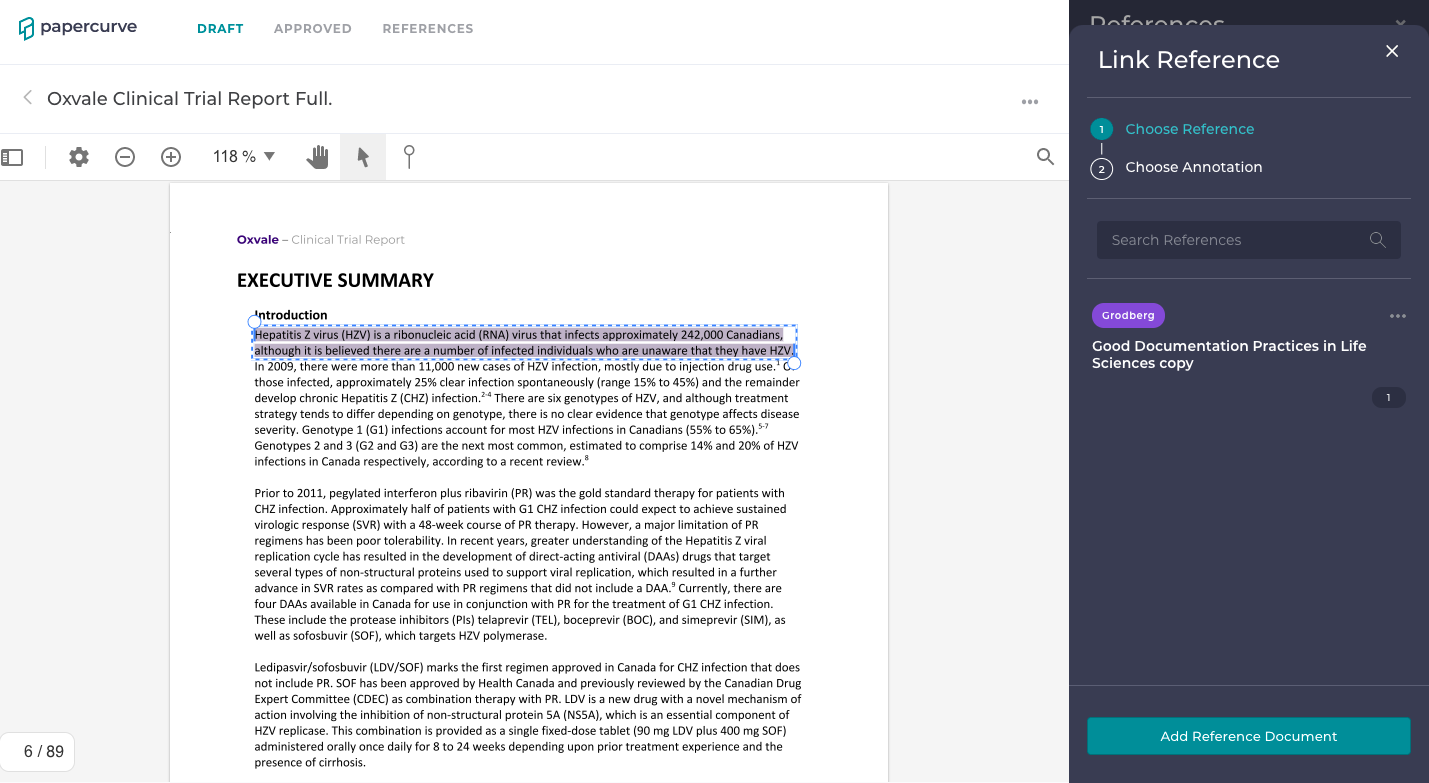1429x783 pixels.
Task: Close the Link Reference panel
Action: [1392, 51]
